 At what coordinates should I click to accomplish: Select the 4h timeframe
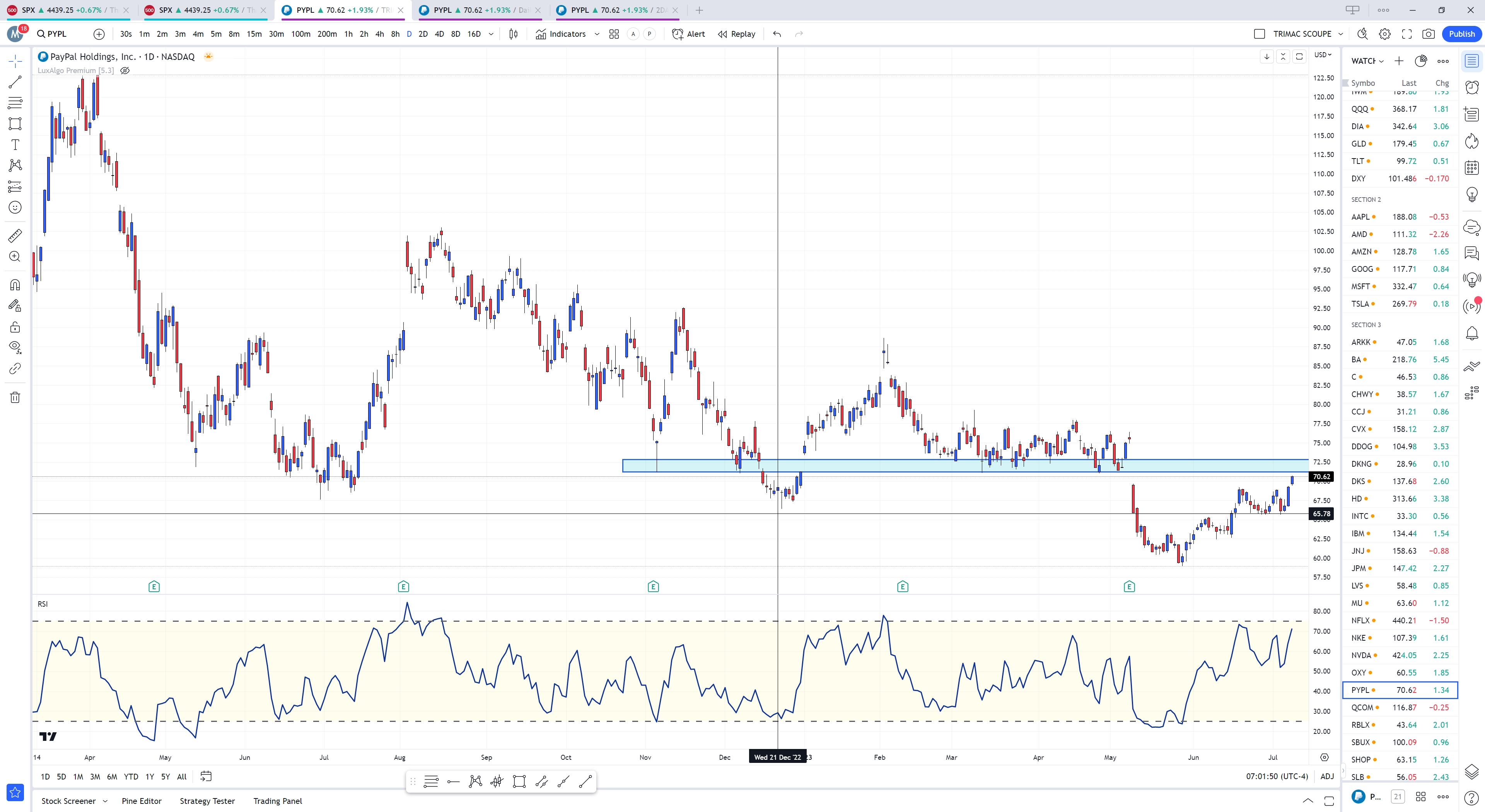tap(379, 34)
